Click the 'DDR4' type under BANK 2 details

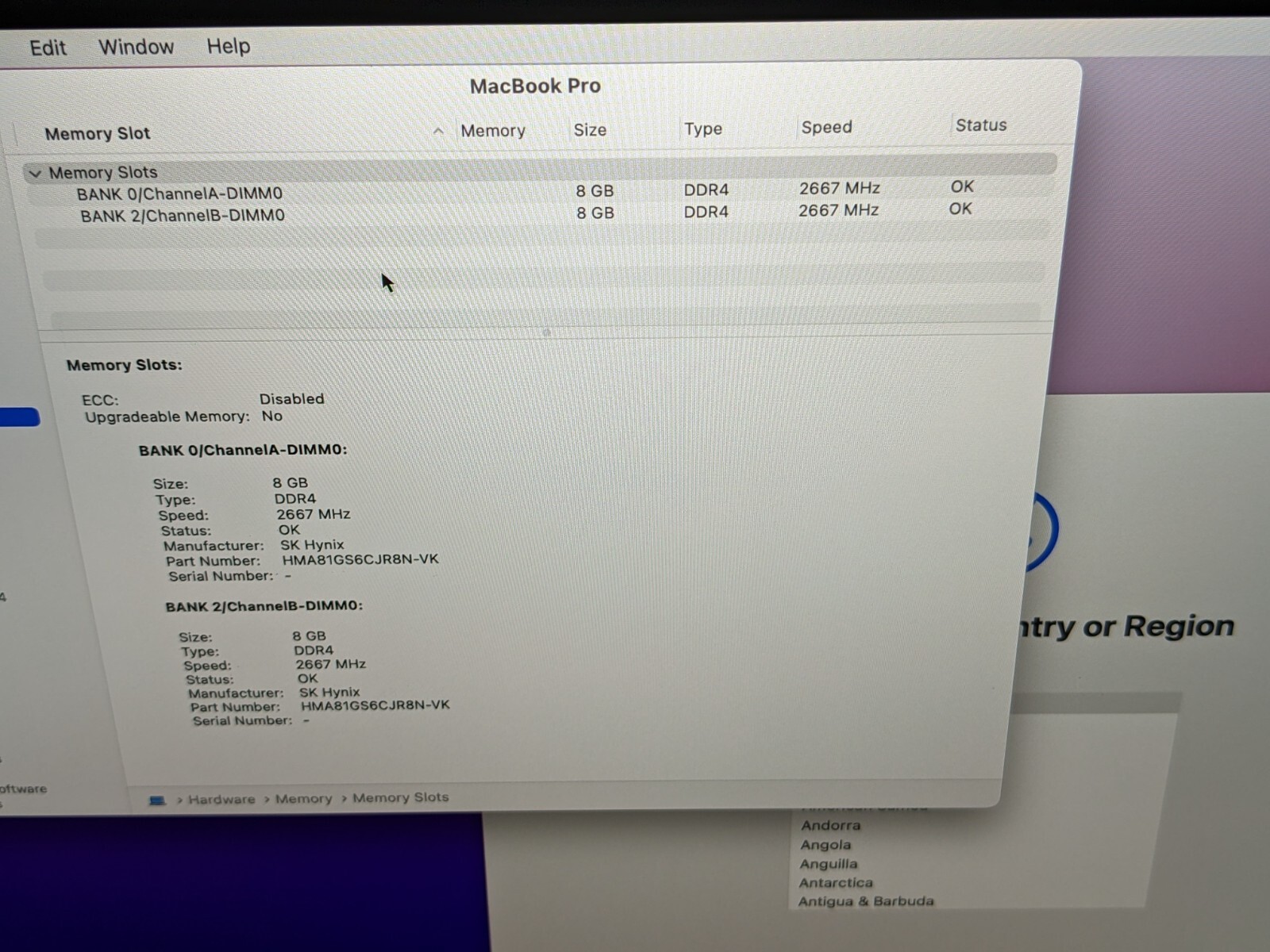point(314,650)
